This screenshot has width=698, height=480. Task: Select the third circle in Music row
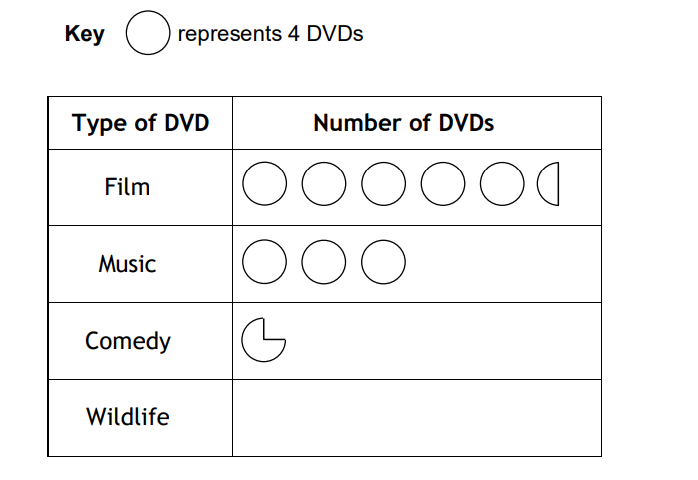(383, 262)
